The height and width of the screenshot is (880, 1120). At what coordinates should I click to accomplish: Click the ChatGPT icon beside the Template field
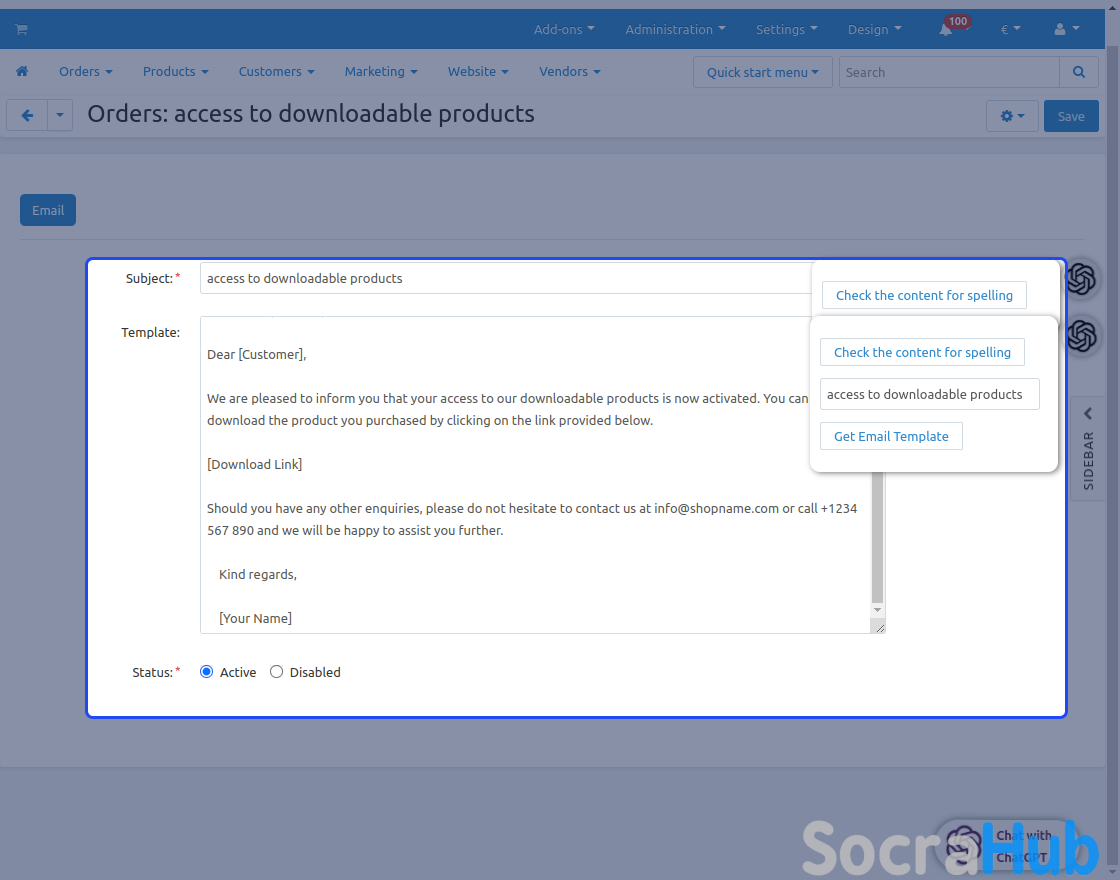(1081, 336)
